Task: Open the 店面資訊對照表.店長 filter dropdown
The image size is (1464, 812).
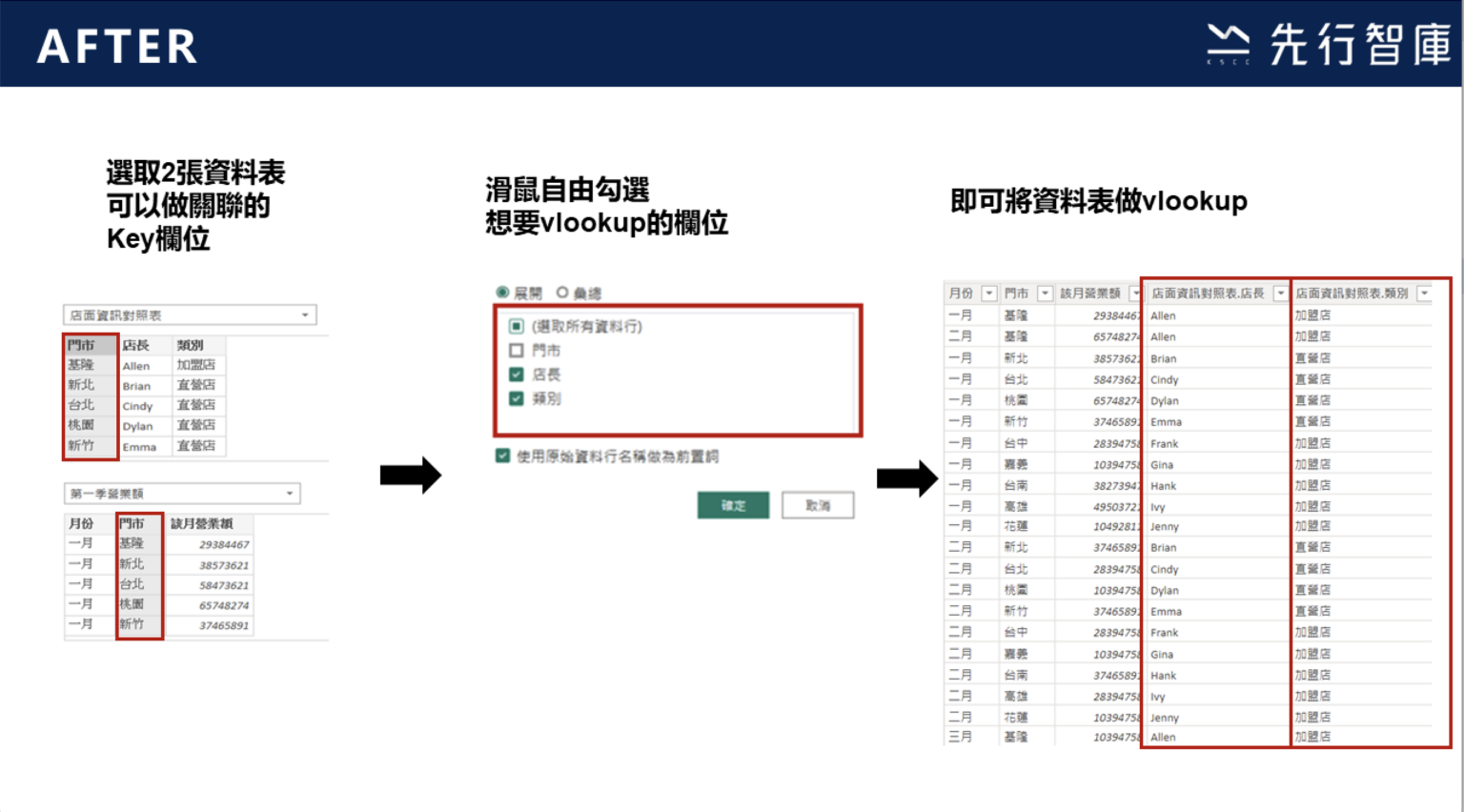Action: coord(1280,293)
